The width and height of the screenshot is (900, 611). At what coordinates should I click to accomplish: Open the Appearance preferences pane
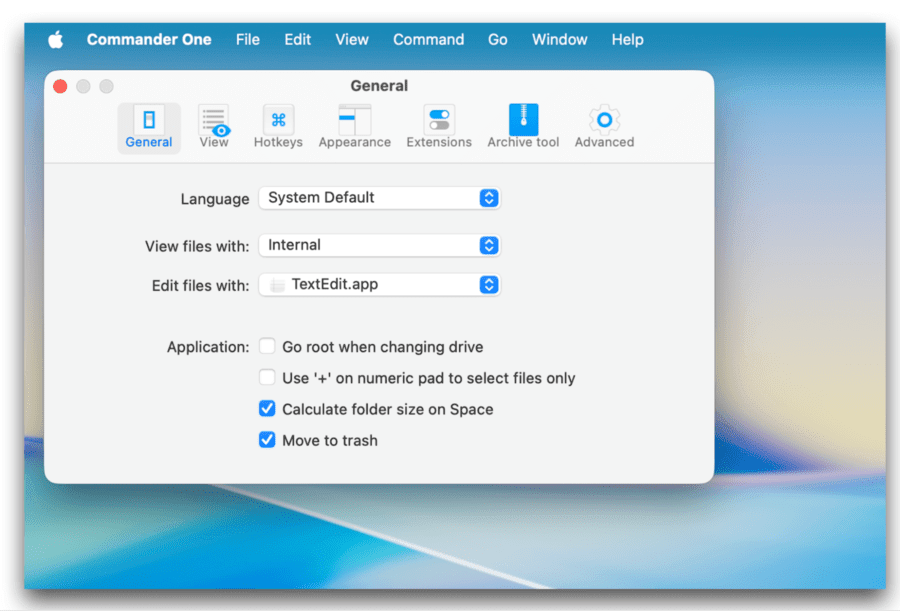pyautogui.click(x=354, y=125)
